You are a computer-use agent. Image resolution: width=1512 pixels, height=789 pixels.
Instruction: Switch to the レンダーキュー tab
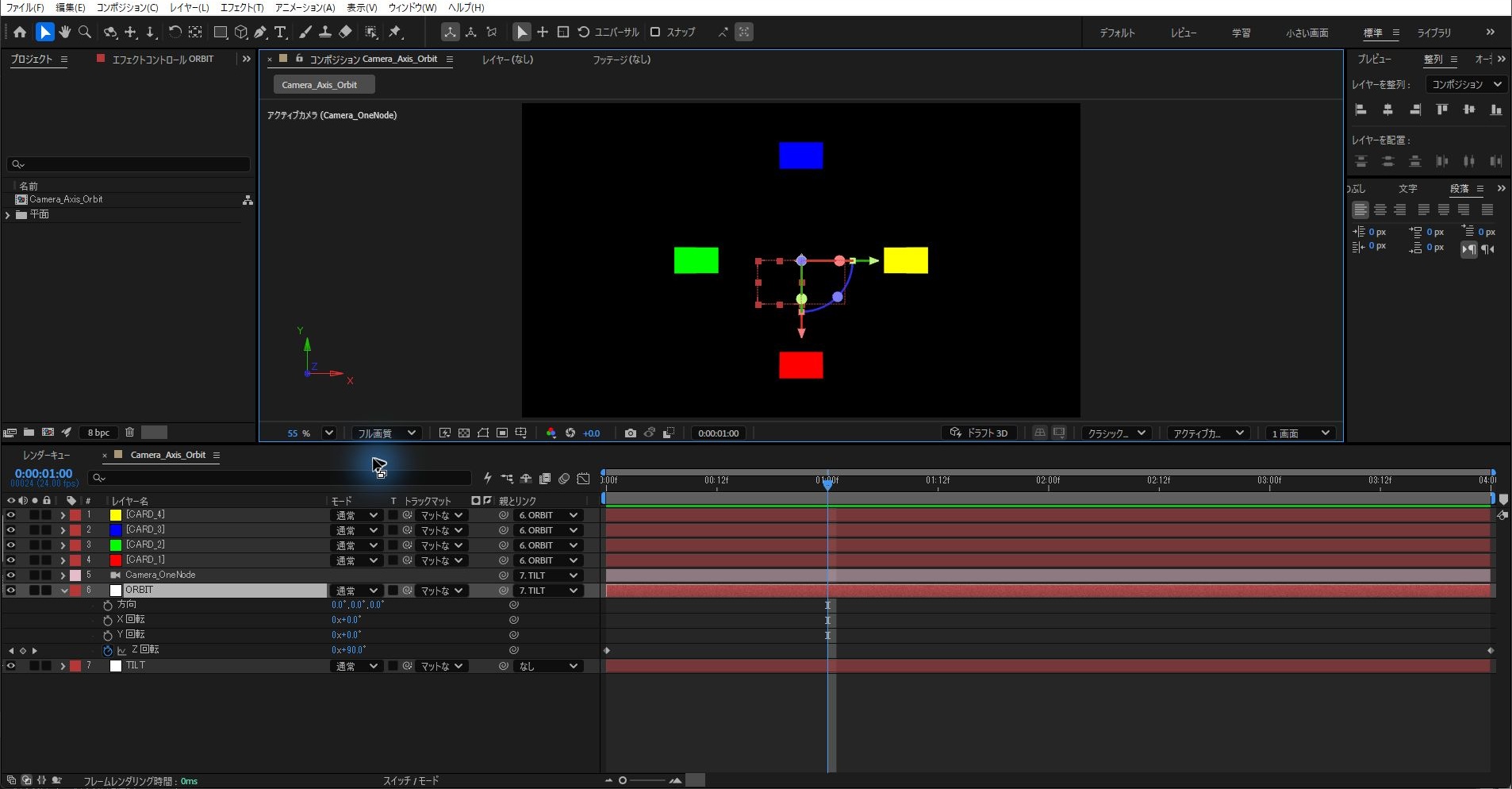tap(46, 455)
